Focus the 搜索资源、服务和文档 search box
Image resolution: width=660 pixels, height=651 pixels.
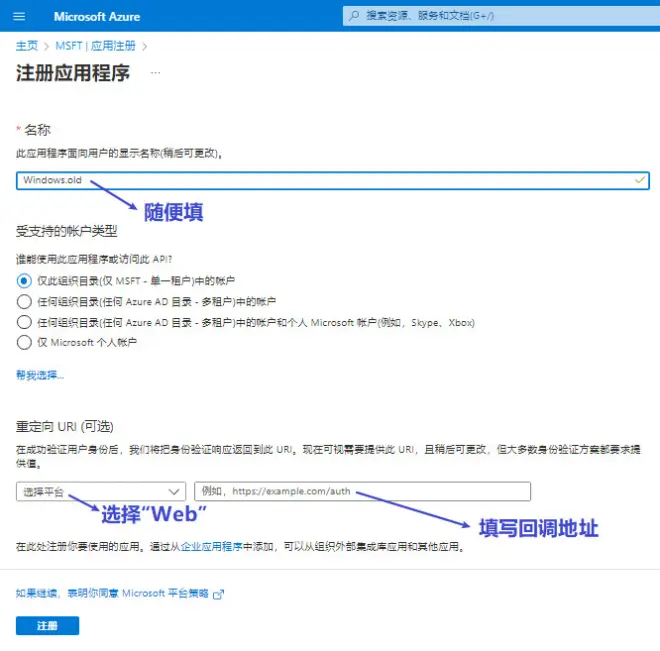(501, 16)
